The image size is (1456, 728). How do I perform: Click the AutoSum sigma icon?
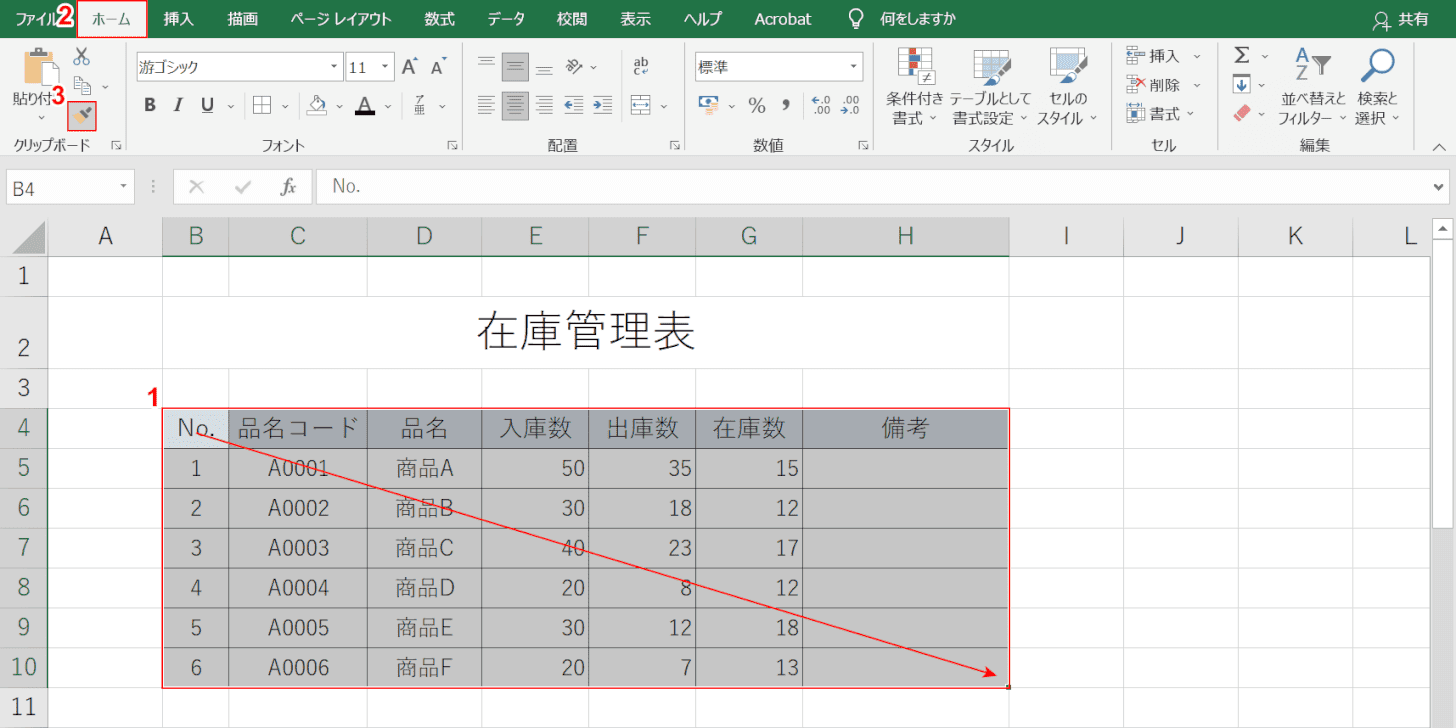1242,55
